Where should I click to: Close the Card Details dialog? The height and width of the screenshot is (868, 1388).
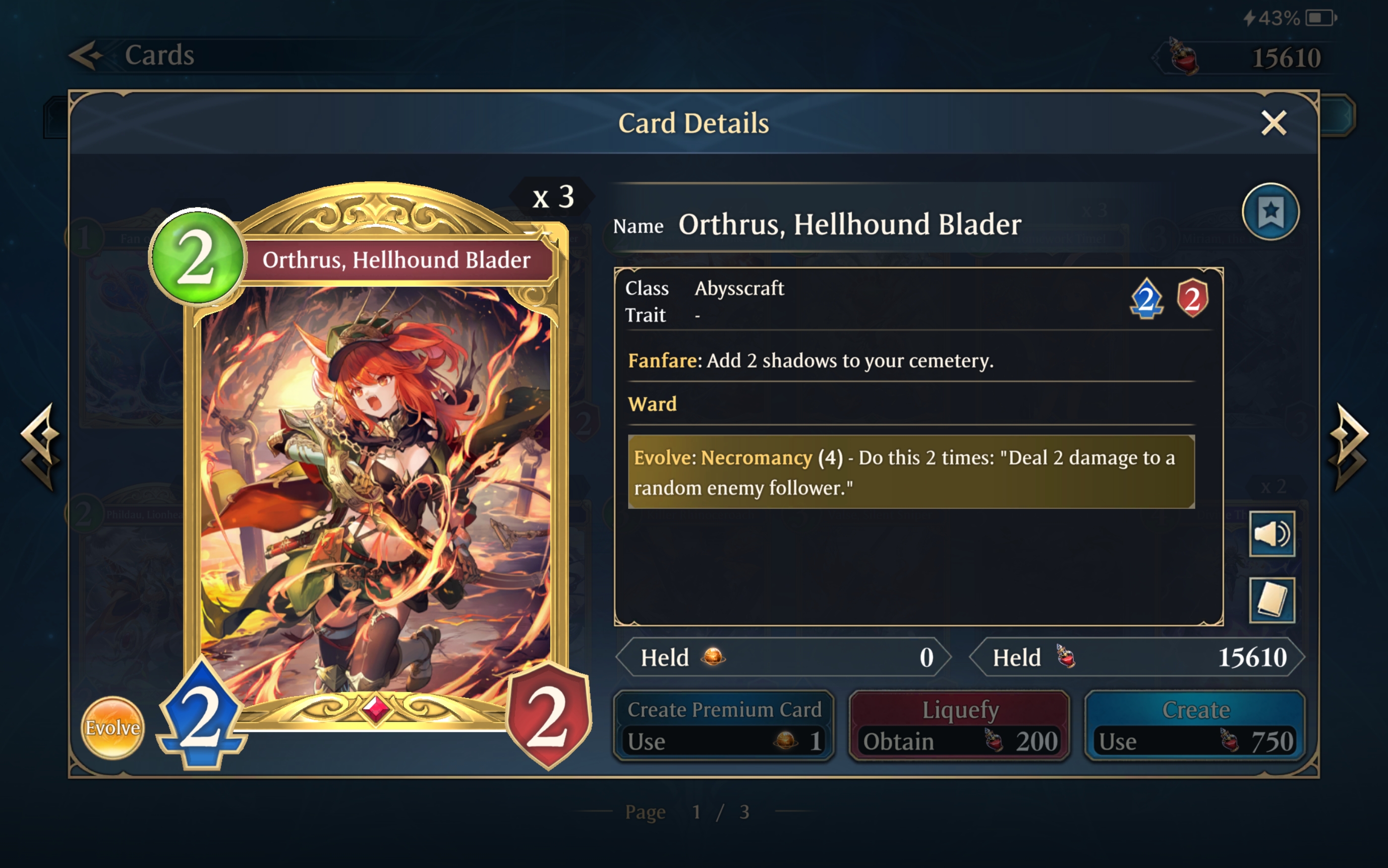tap(1273, 123)
